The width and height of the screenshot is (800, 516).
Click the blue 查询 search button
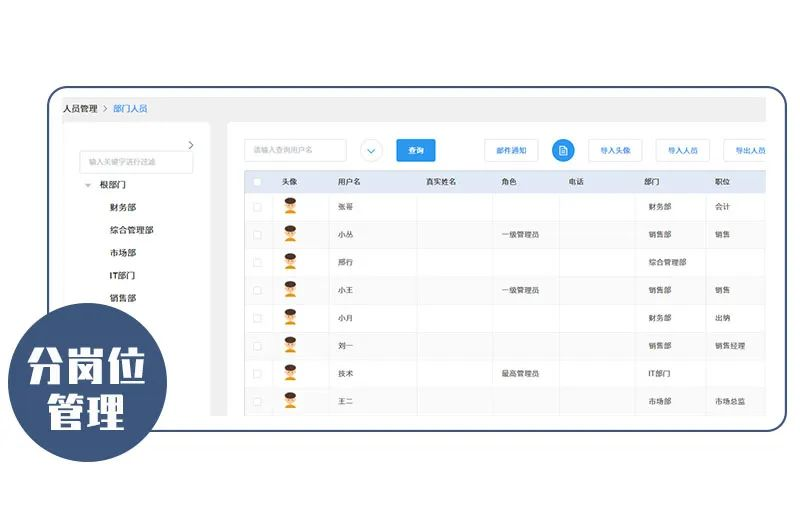[415, 150]
